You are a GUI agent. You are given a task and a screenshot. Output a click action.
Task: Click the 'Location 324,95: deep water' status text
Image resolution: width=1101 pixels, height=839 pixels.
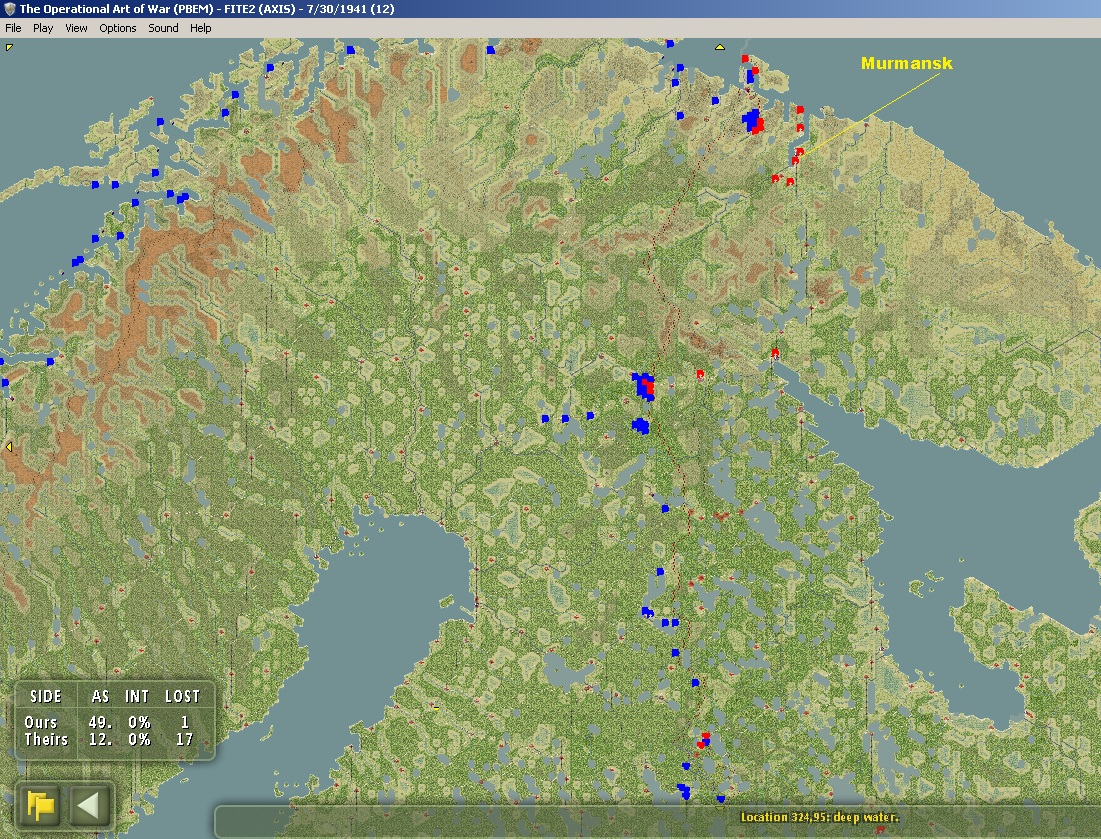(x=819, y=817)
